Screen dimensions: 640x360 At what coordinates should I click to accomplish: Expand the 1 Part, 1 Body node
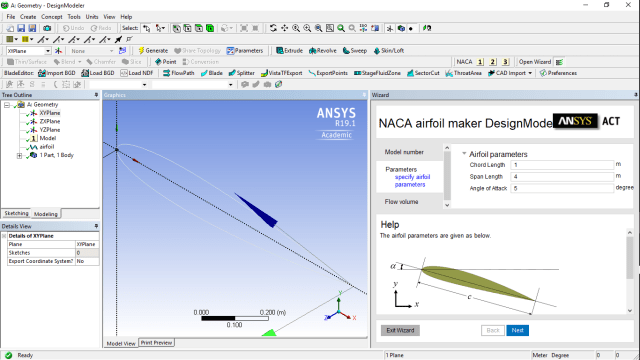19,156
